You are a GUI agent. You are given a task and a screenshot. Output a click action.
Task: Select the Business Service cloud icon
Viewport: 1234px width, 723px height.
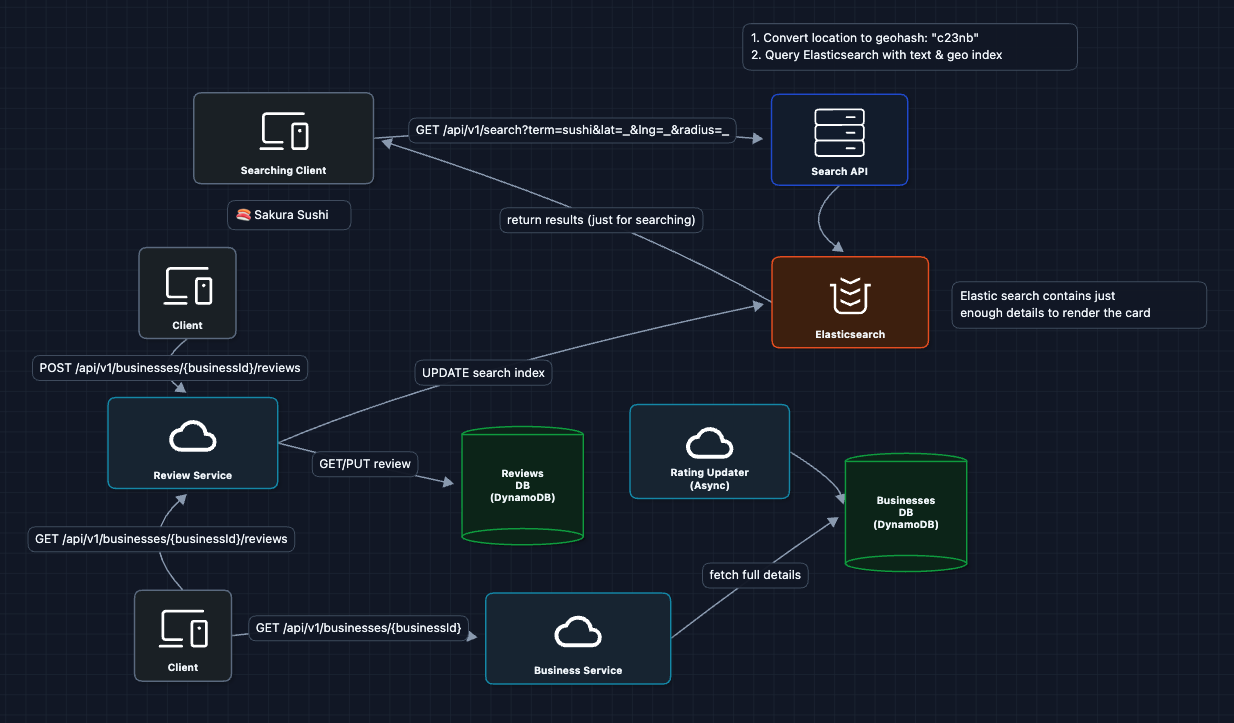click(x=578, y=632)
